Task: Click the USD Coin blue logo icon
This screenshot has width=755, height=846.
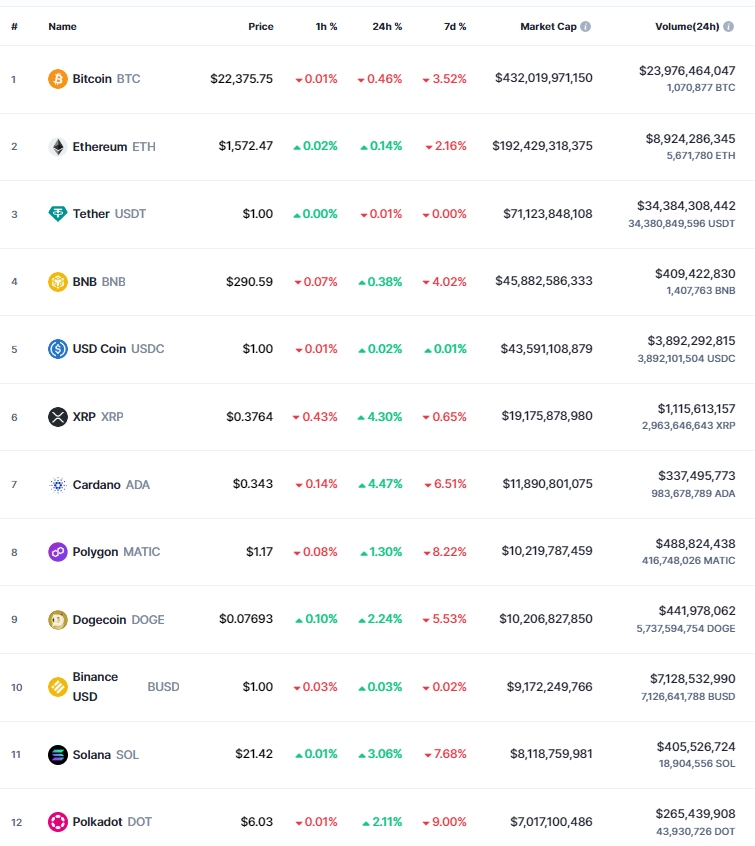Action: tap(58, 349)
